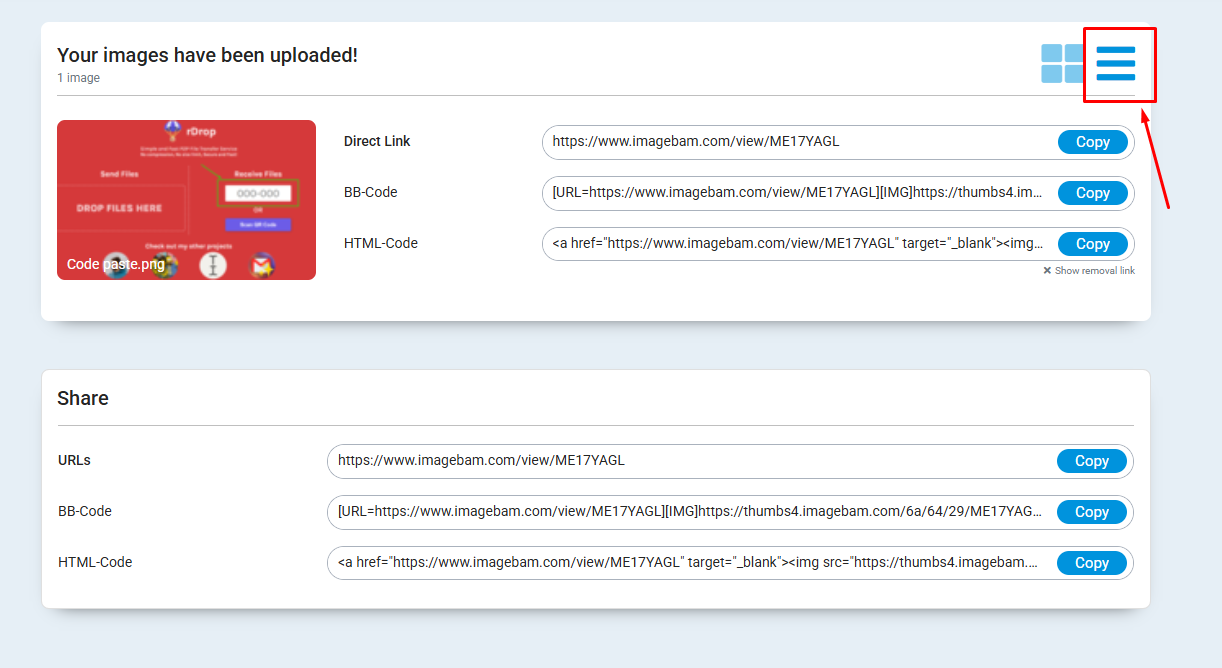This screenshot has height=668, width=1222.
Task: Copy the share section BB-Code
Action: 1092,511
